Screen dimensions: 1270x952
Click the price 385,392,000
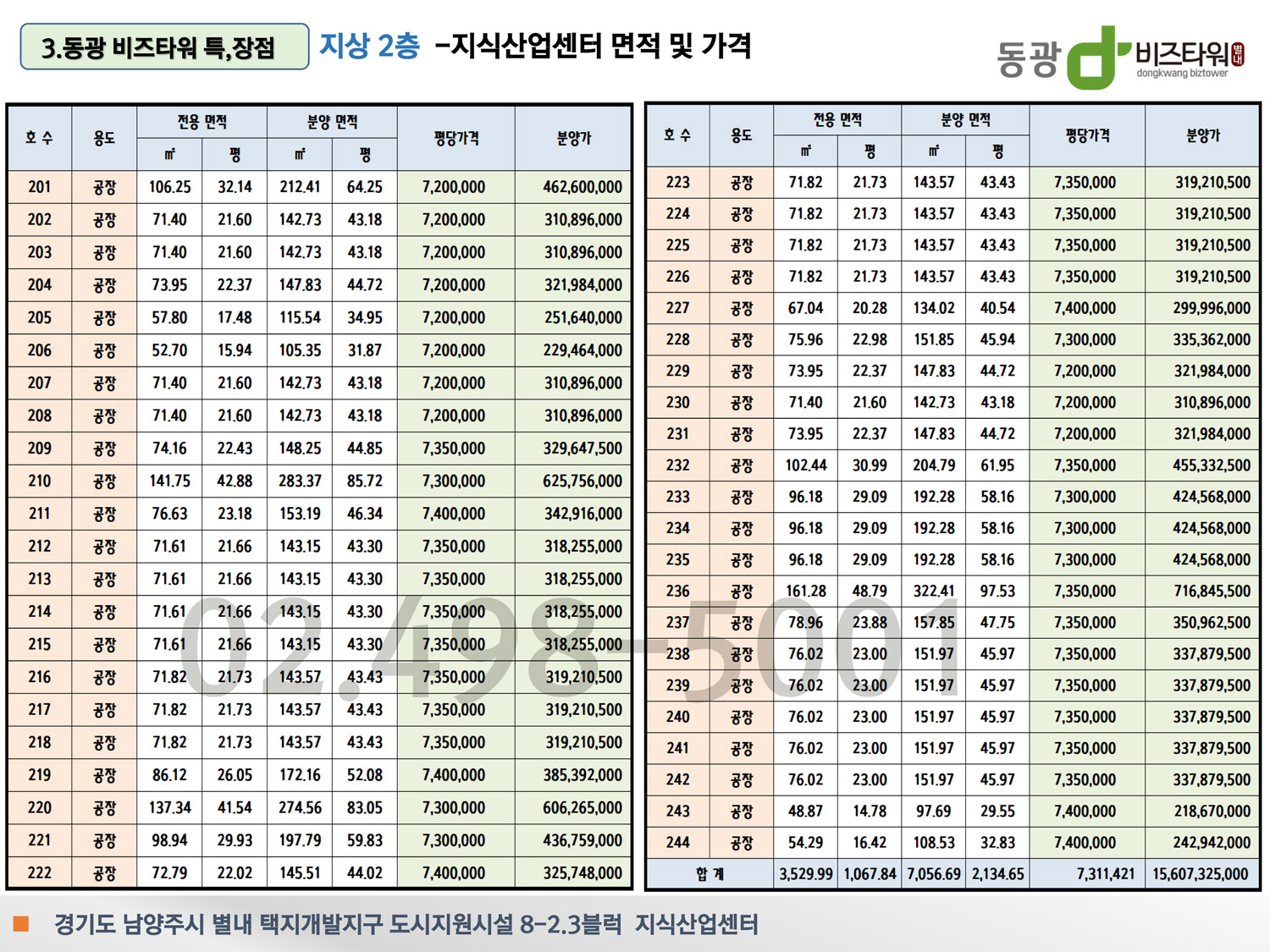coord(583,775)
